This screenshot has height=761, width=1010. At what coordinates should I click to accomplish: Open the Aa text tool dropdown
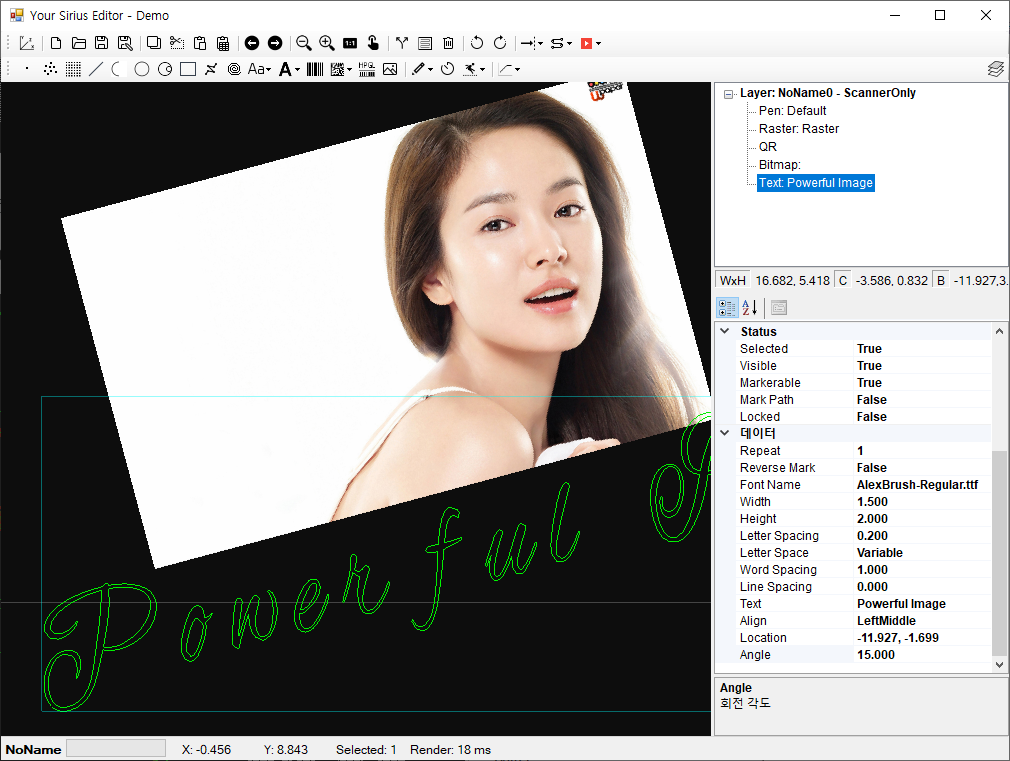(x=269, y=69)
